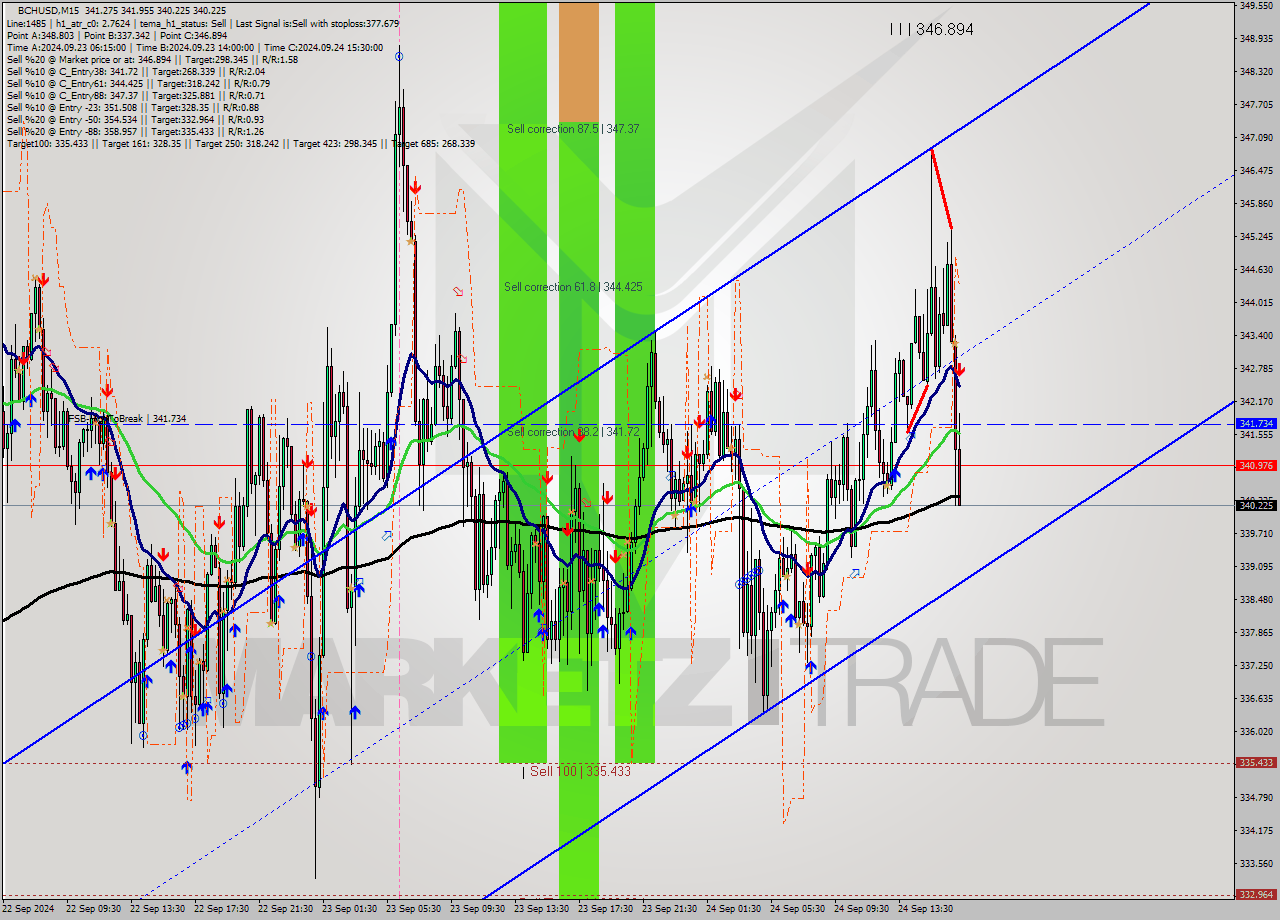Select the red trendline descending from the peak

click(941, 189)
